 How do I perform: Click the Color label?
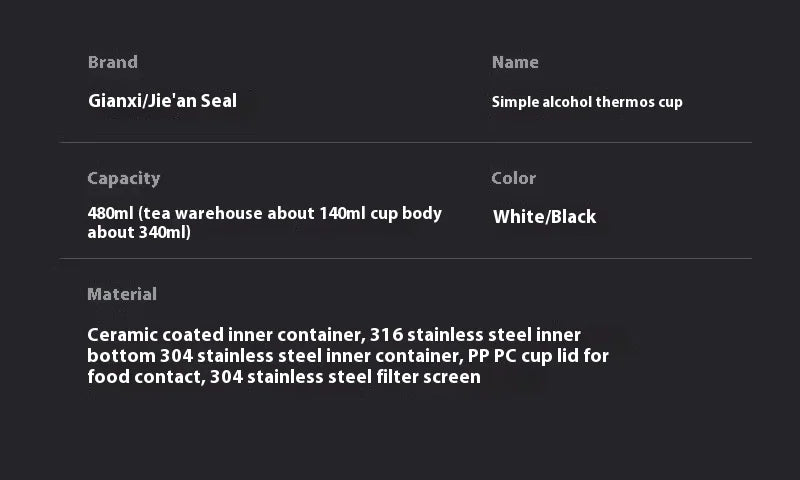click(x=513, y=178)
